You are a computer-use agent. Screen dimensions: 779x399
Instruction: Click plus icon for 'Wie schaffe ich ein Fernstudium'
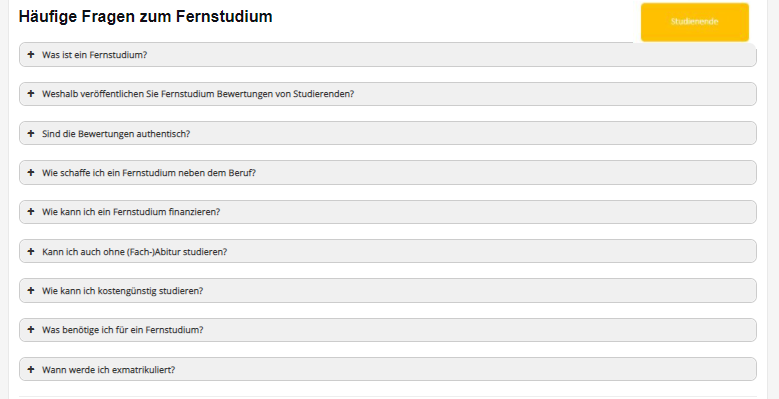coord(31,172)
